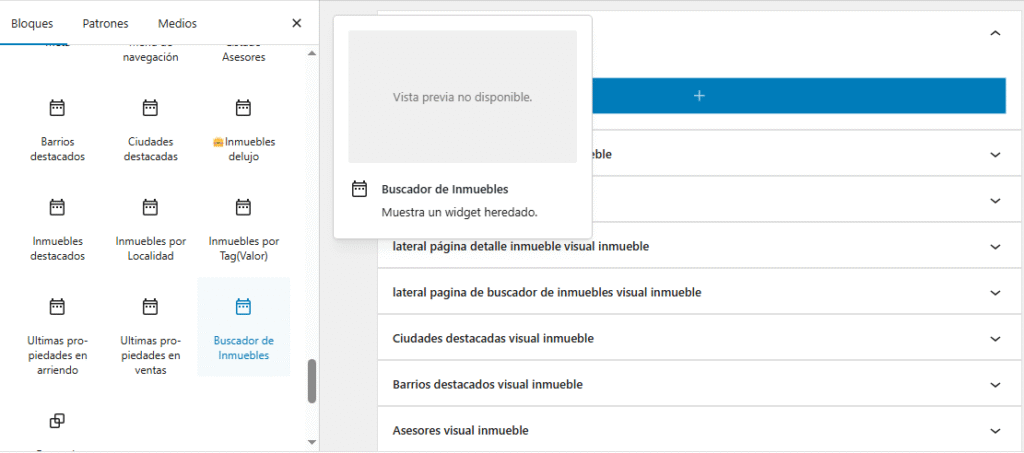Click the blue add block button

[x=699, y=96]
